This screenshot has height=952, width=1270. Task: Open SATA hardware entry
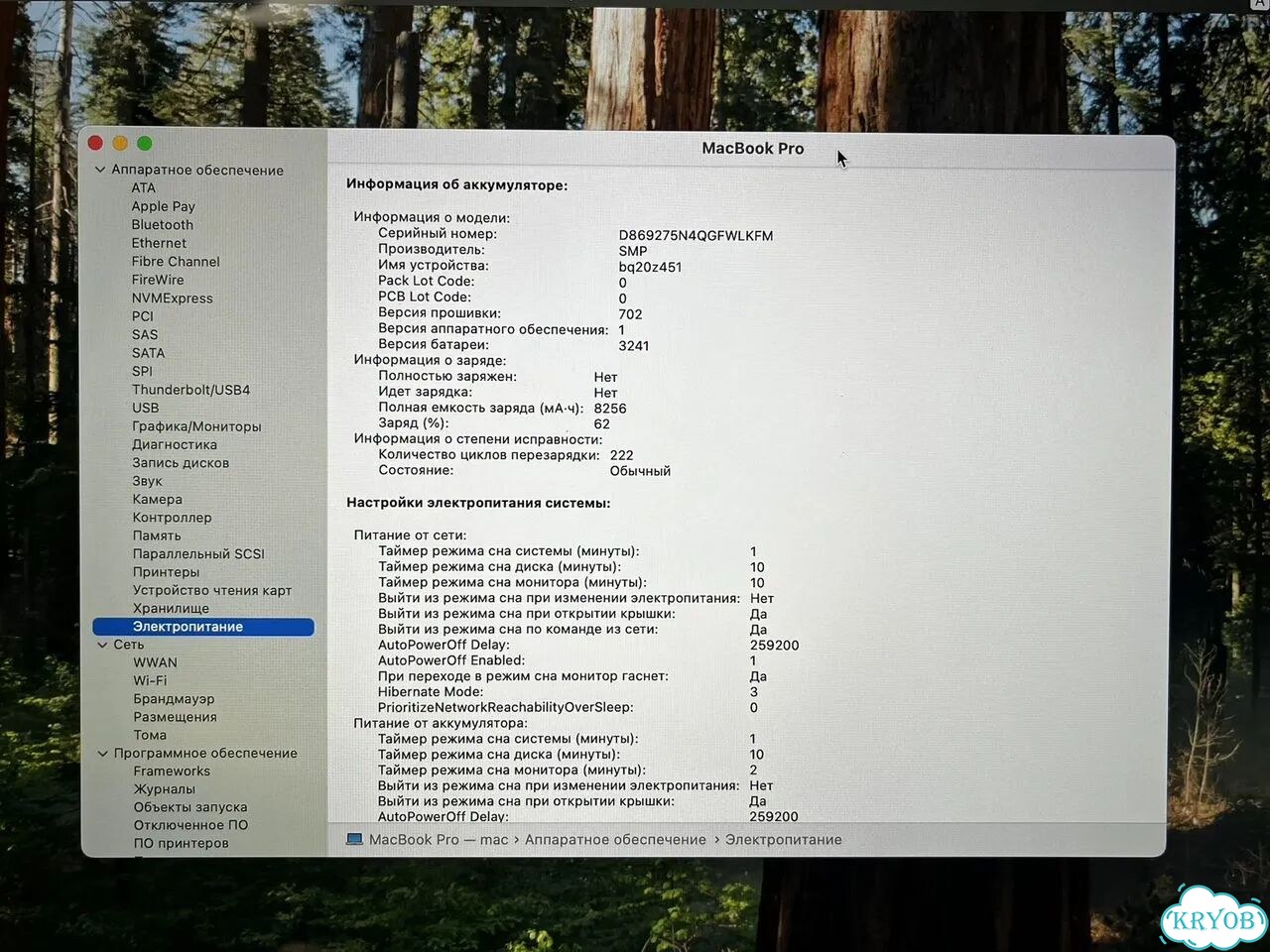(149, 353)
